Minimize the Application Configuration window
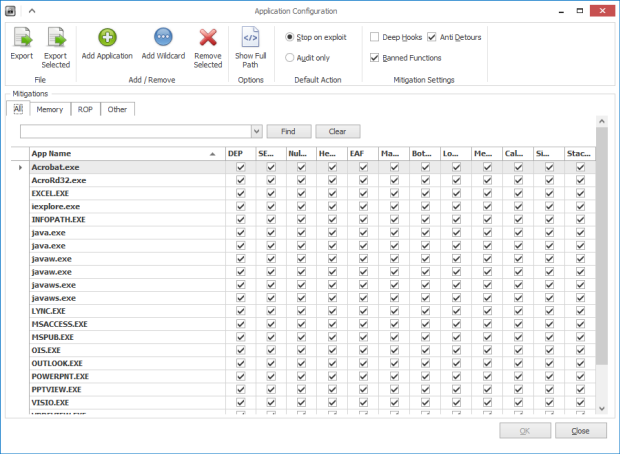 [x=561, y=11]
